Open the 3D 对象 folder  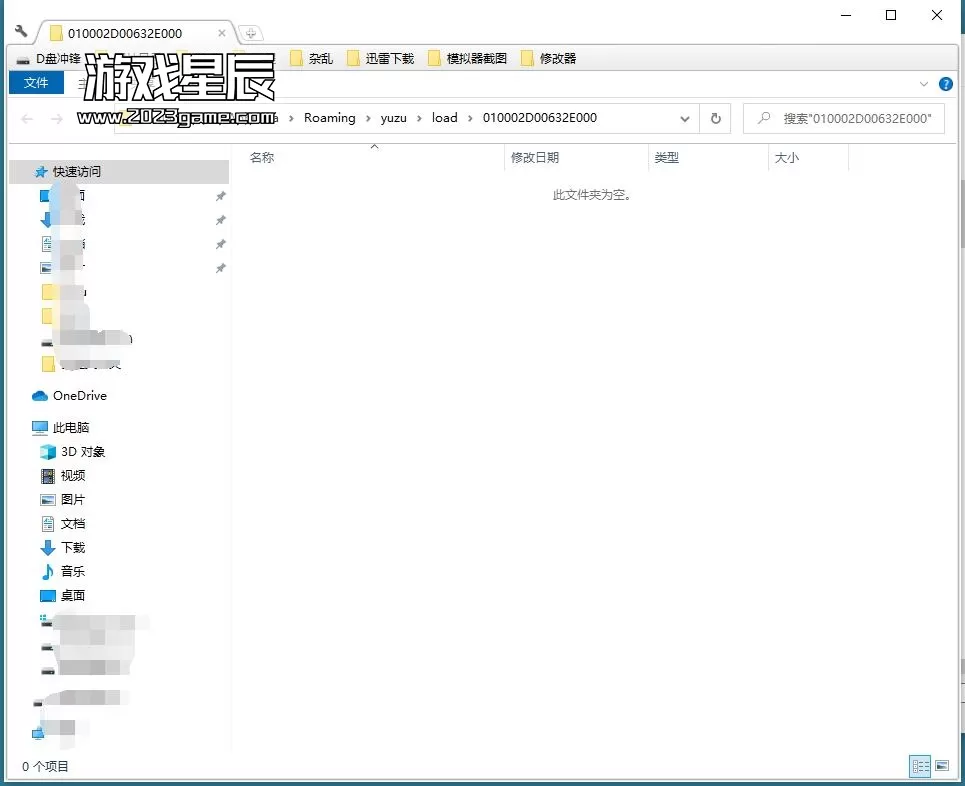click(82, 452)
